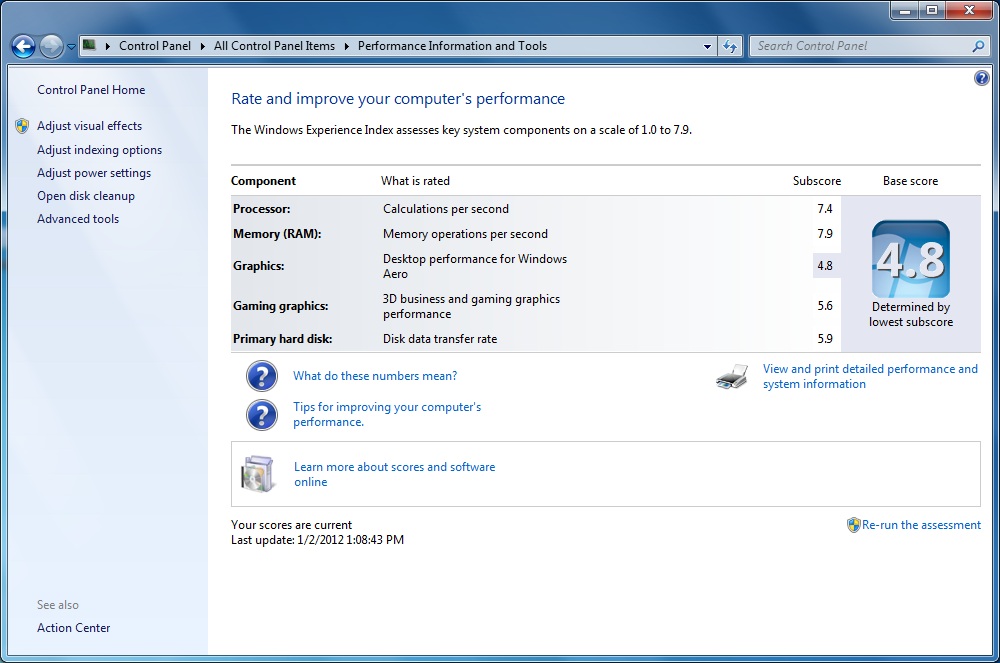Viewport: 1000px width, 663px height.
Task: Minimize the Control Panel window
Action: [x=904, y=10]
